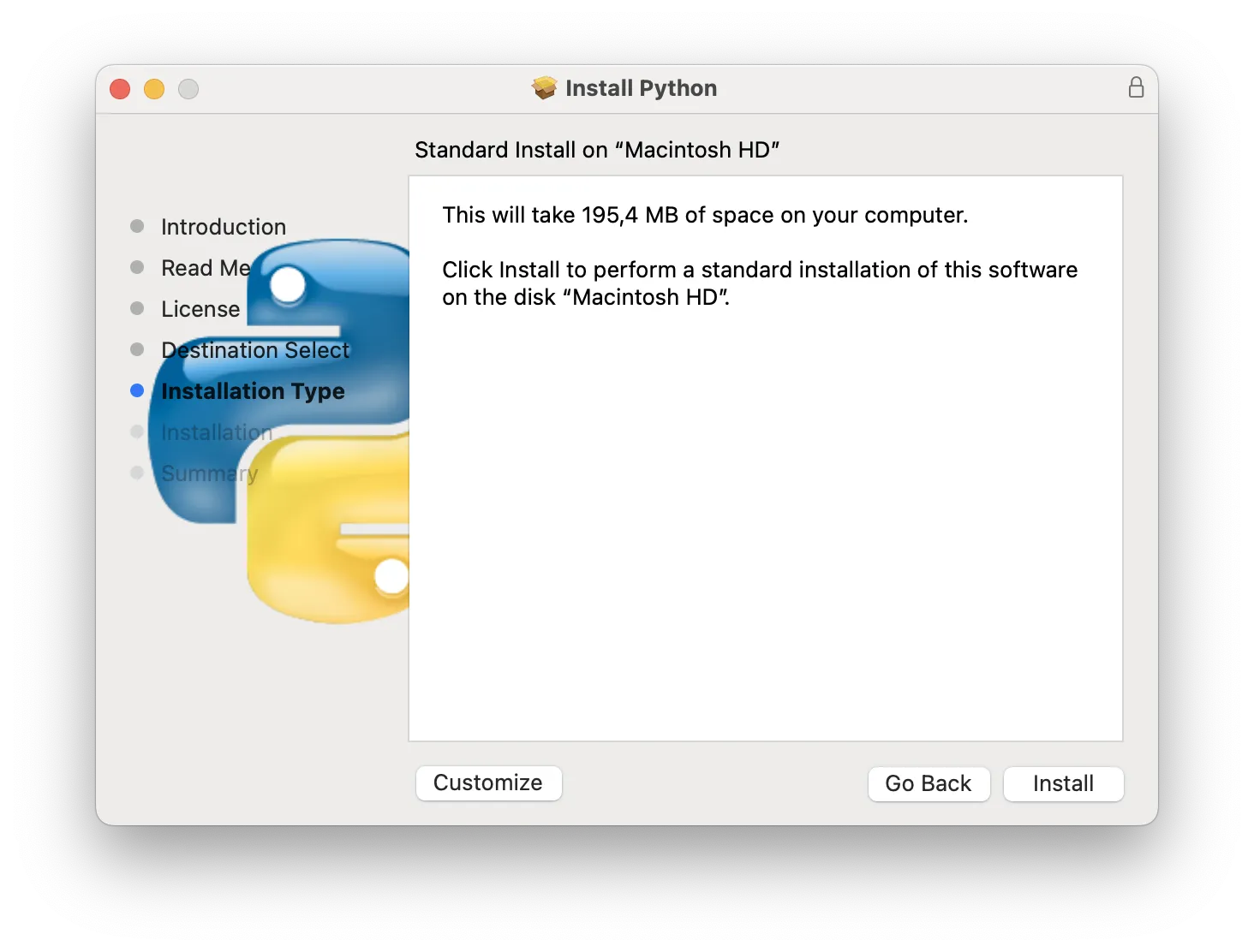Click the gray dot beside Introduction
The height and width of the screenshot is (952, 1254).
(137, 226)
